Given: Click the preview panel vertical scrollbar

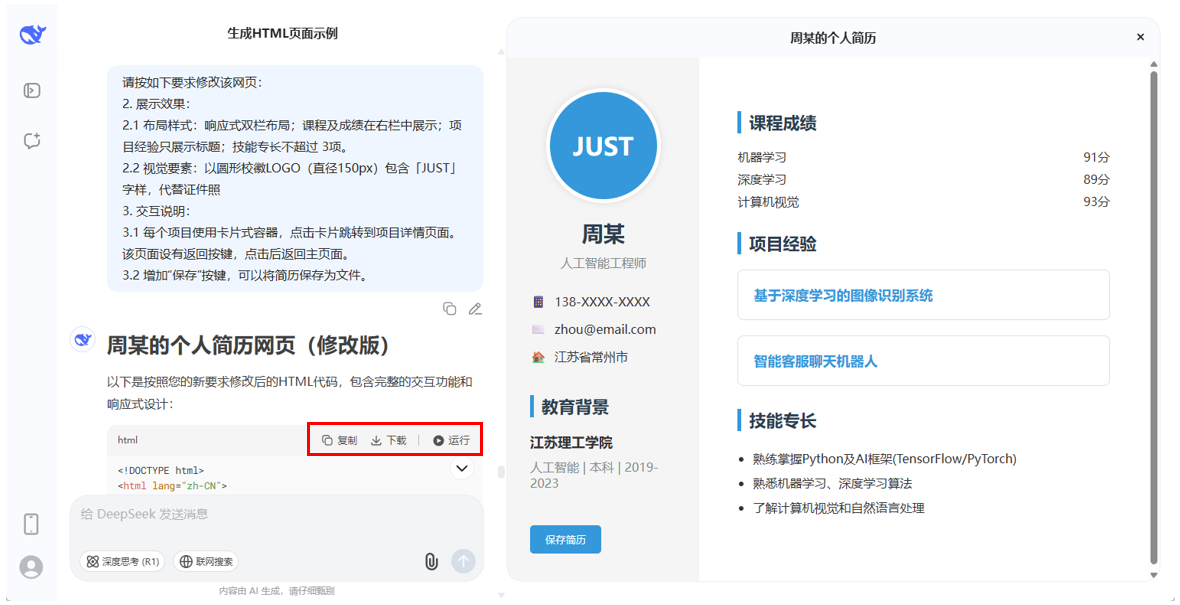Looking at the screenshot, I should click(1154, 316).
